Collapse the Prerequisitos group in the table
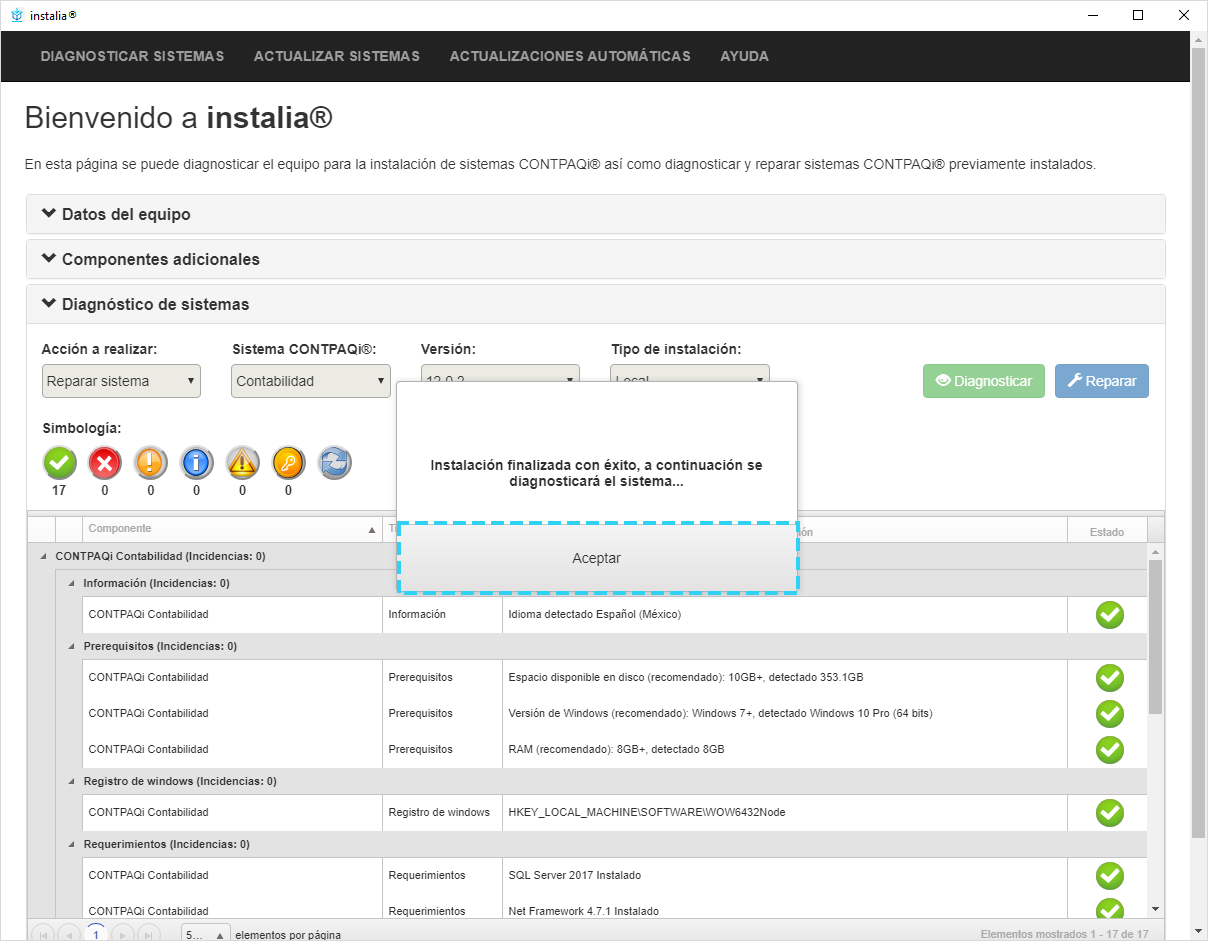 click(x=71, y=646)
